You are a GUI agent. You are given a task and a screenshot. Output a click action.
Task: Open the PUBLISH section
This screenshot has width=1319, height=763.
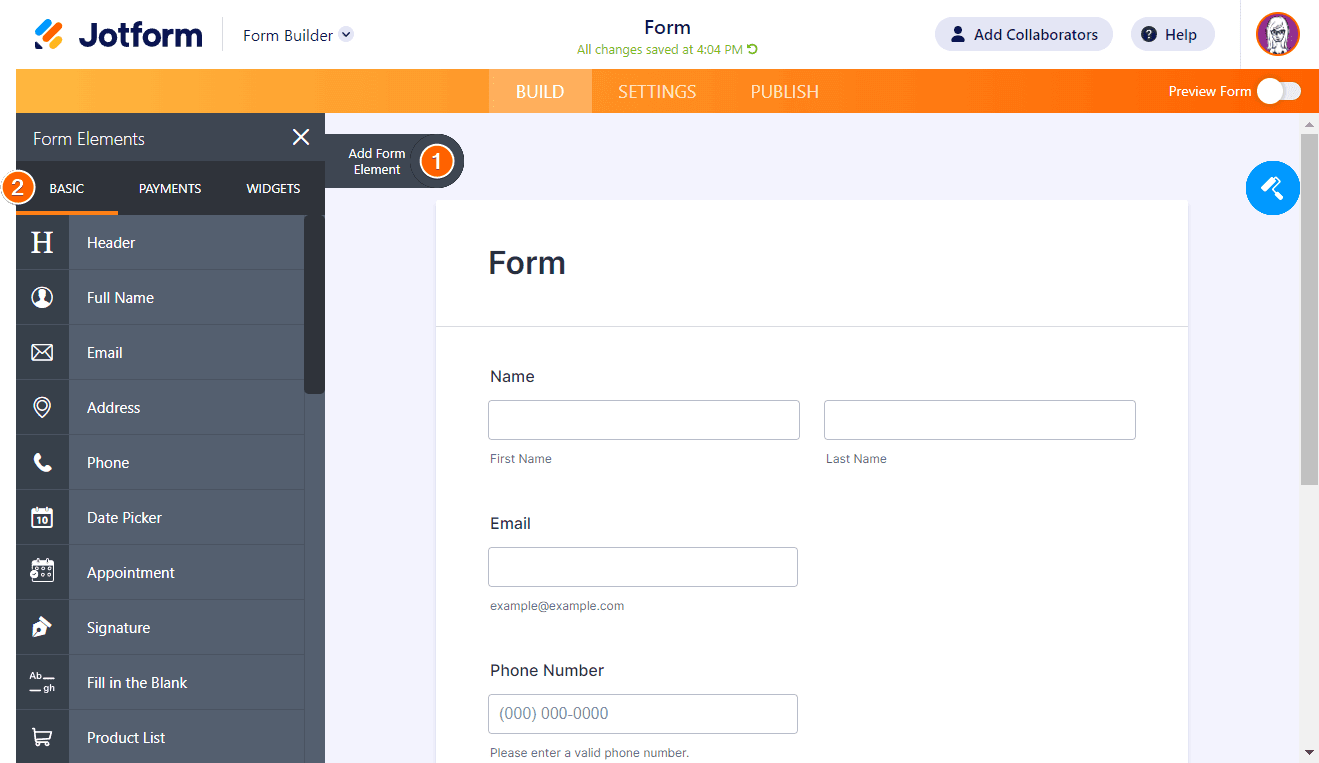[783, 91]
